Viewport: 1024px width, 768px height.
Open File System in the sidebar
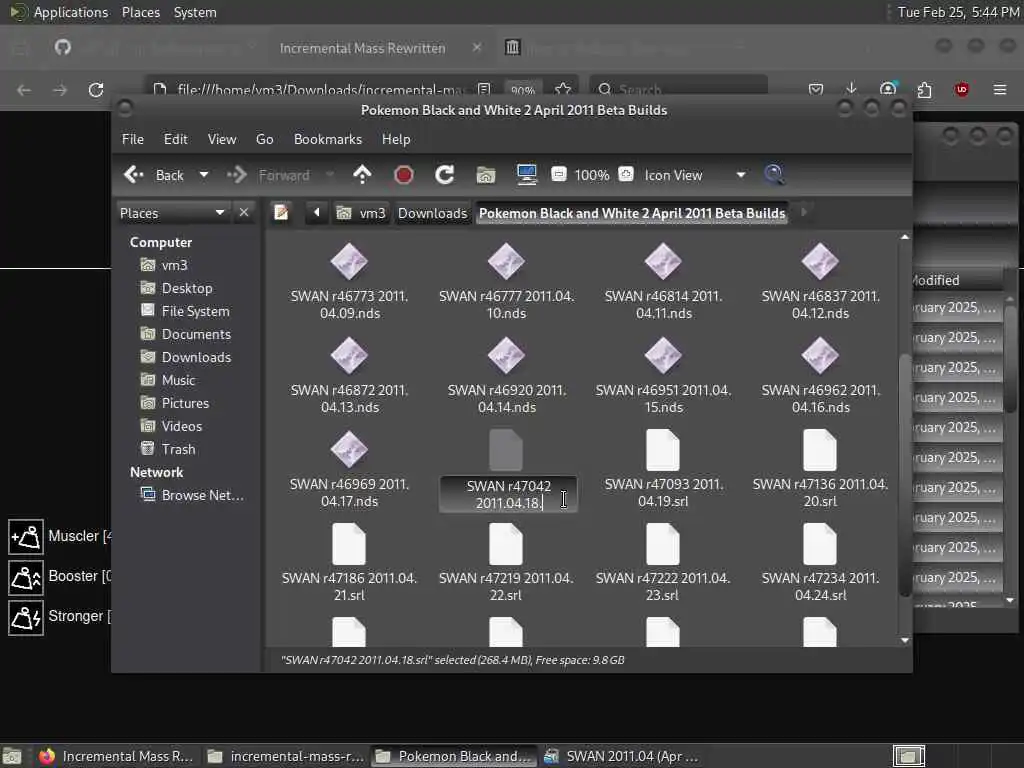pyautogui.click(x=195, y=311)
